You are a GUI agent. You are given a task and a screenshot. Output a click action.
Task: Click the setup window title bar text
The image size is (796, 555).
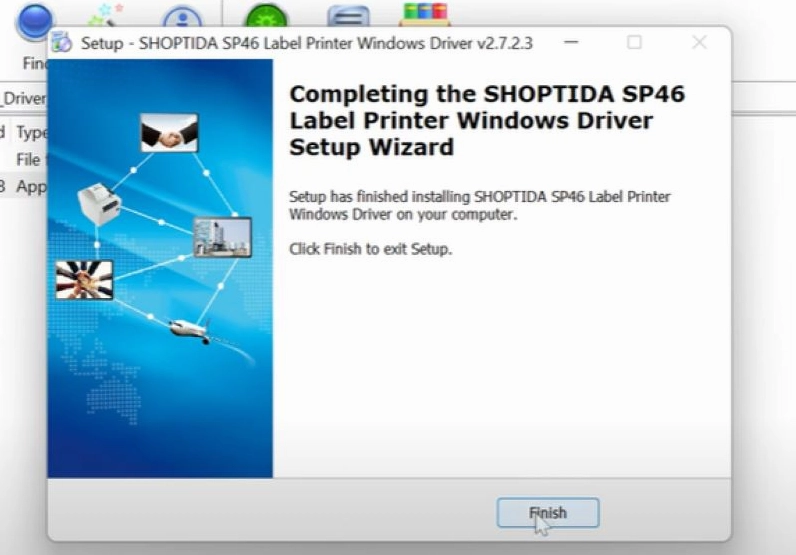point(307,43)
